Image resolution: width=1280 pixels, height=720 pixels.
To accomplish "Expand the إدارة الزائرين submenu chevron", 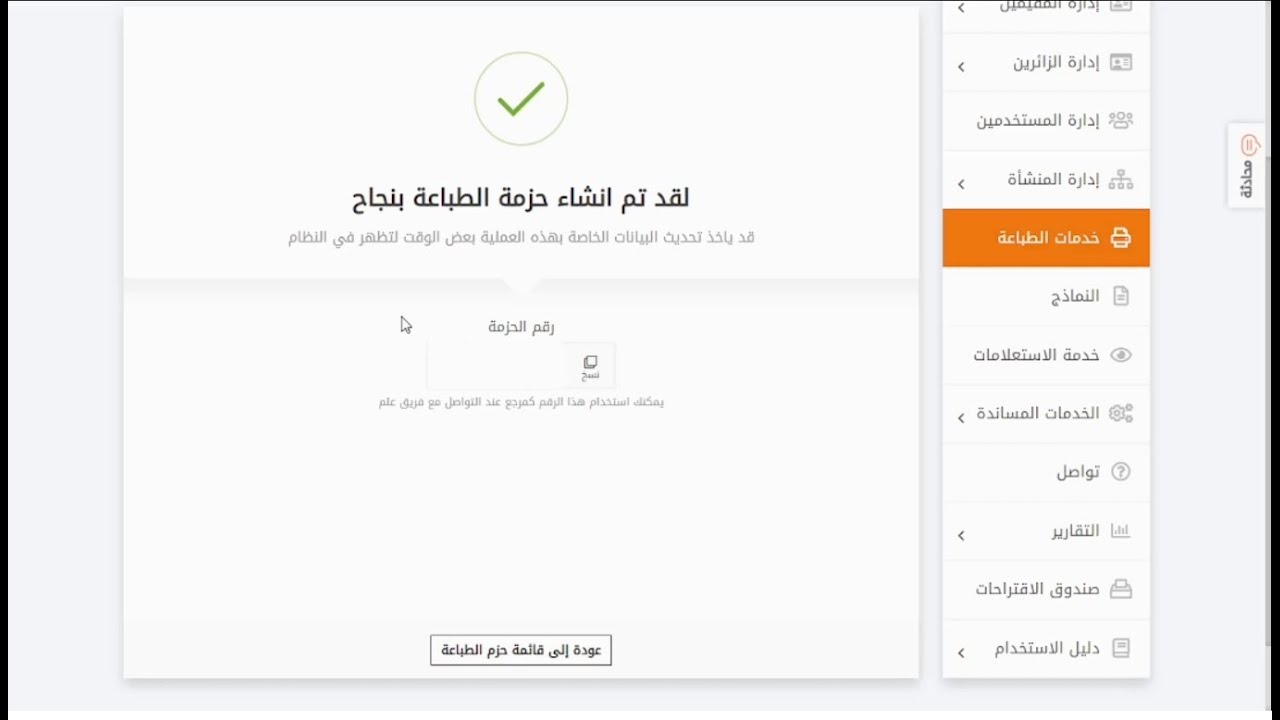I will (x=961, y=67).
